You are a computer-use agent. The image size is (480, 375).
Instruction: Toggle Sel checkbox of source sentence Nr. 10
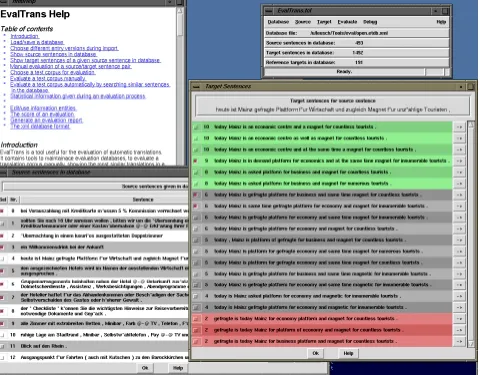2,335
